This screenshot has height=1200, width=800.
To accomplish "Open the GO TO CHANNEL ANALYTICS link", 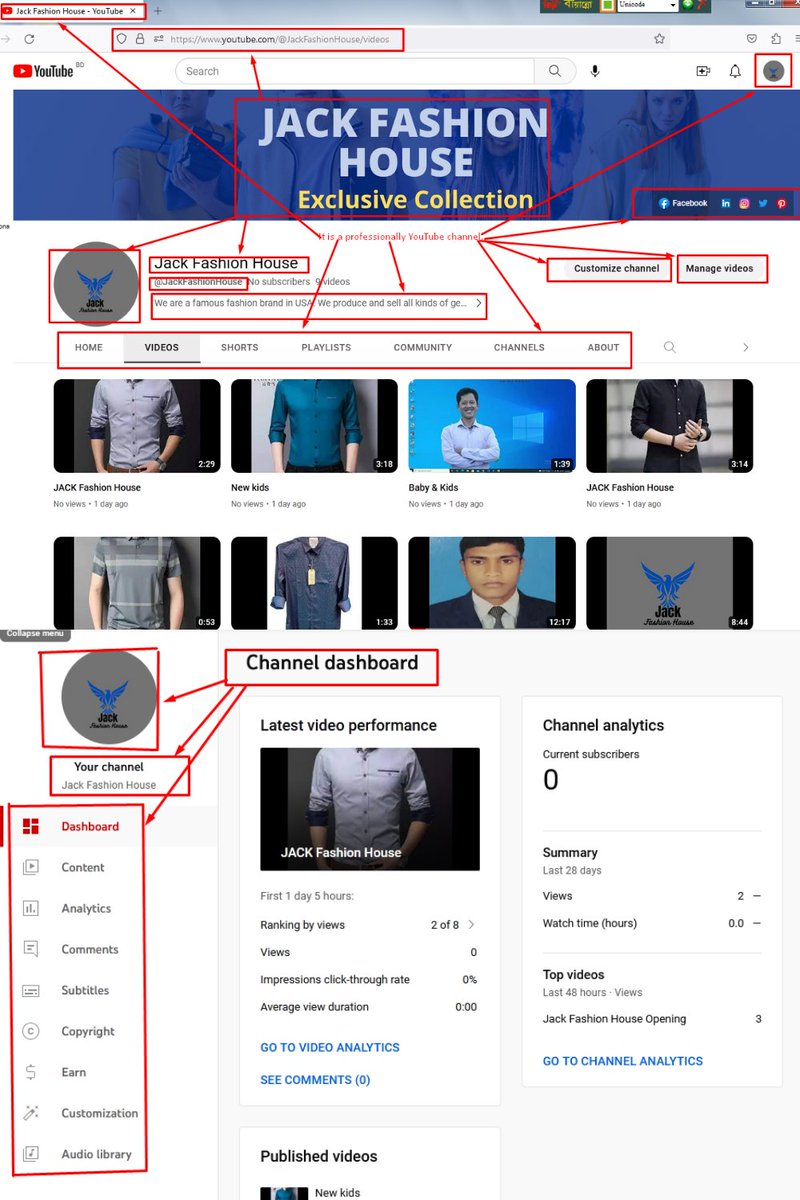I will 622,1061.
